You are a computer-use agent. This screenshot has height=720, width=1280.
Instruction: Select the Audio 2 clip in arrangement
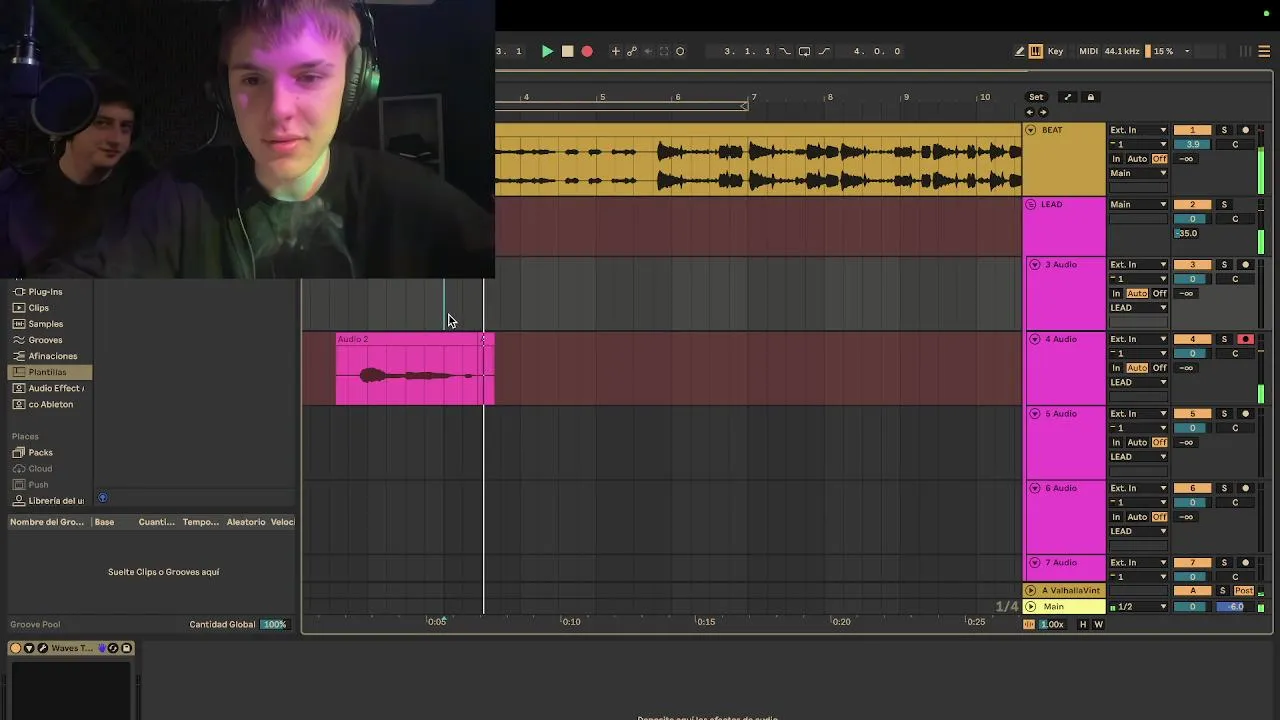pos(415,370)
